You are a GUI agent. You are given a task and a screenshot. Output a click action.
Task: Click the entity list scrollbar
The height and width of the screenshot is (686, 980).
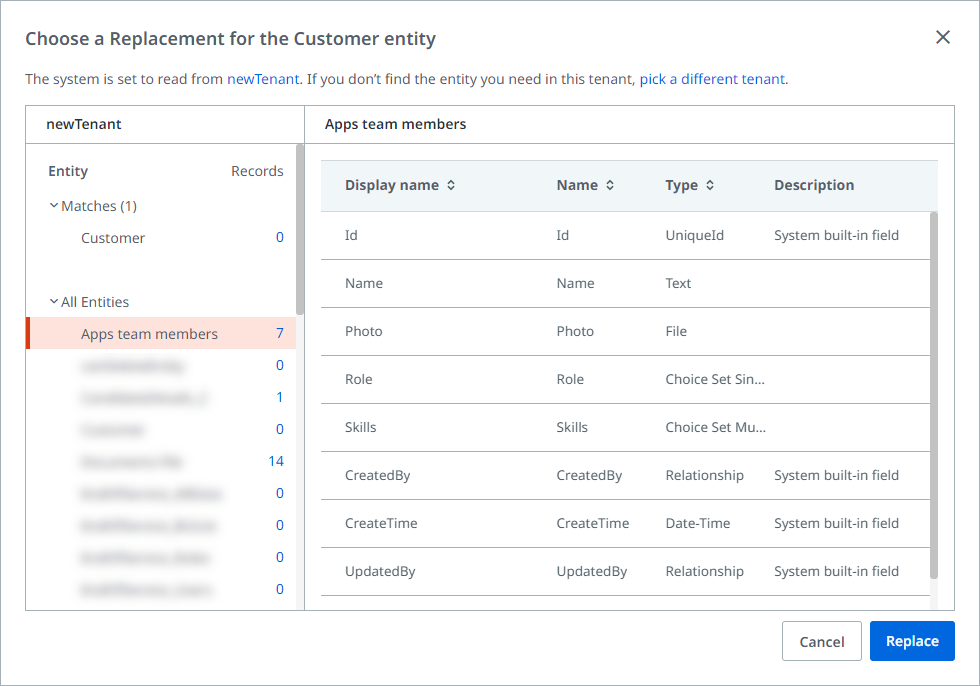pos(300,230)
